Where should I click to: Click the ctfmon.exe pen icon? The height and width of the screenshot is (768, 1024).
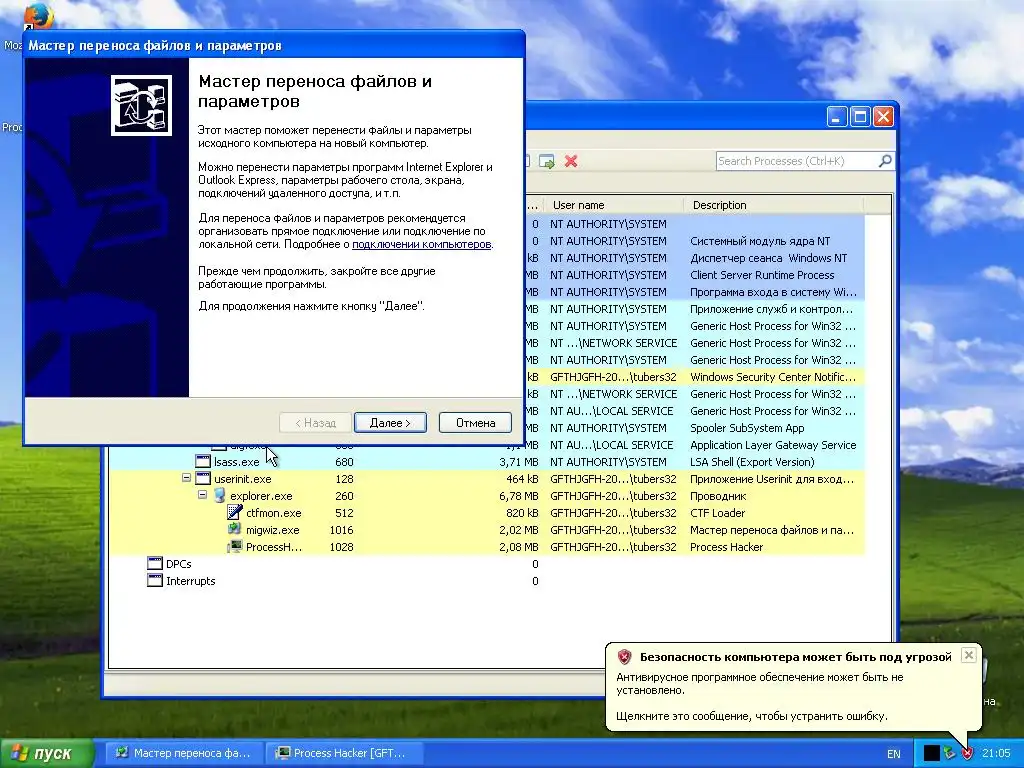[x=235, y=513]
